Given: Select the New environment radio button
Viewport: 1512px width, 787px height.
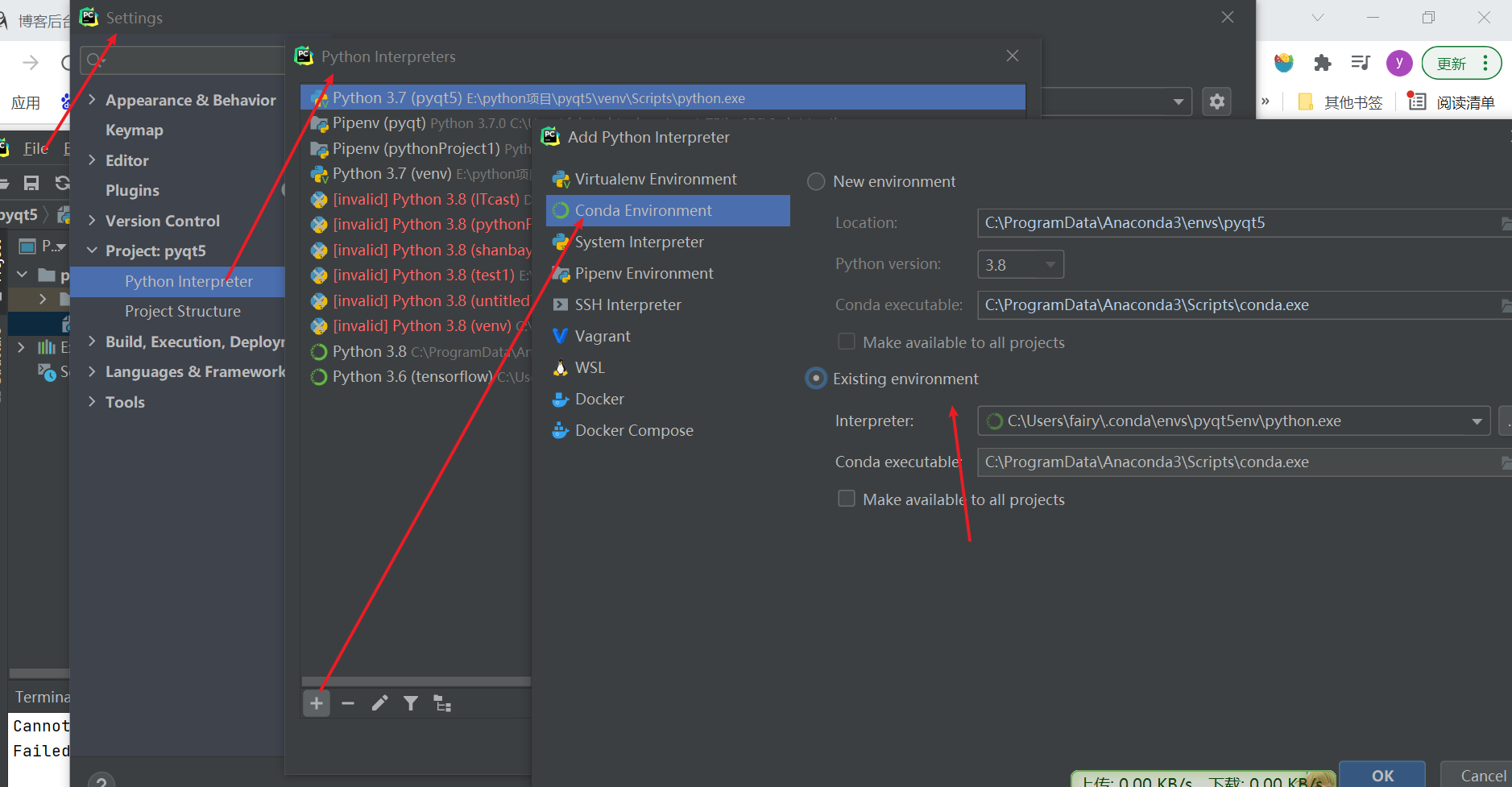Looking at the screenshot, I should point(816,182).
